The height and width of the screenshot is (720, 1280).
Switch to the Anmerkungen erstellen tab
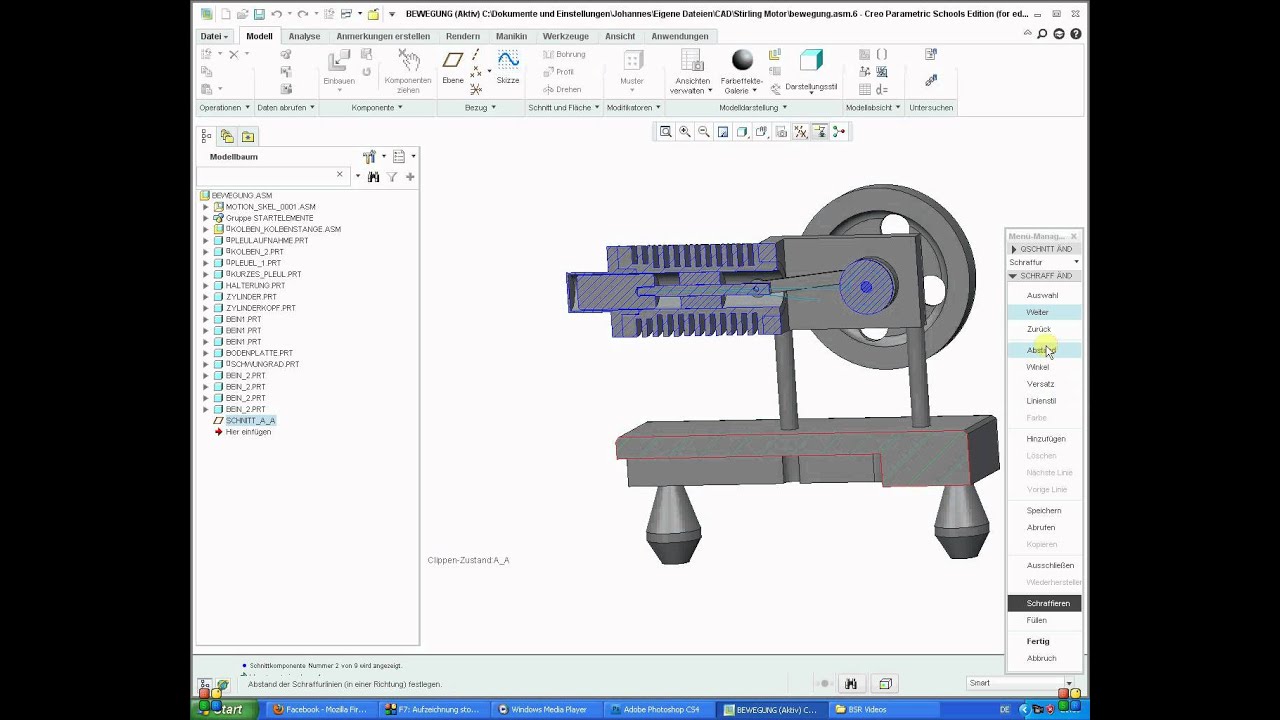pos(383,36)
